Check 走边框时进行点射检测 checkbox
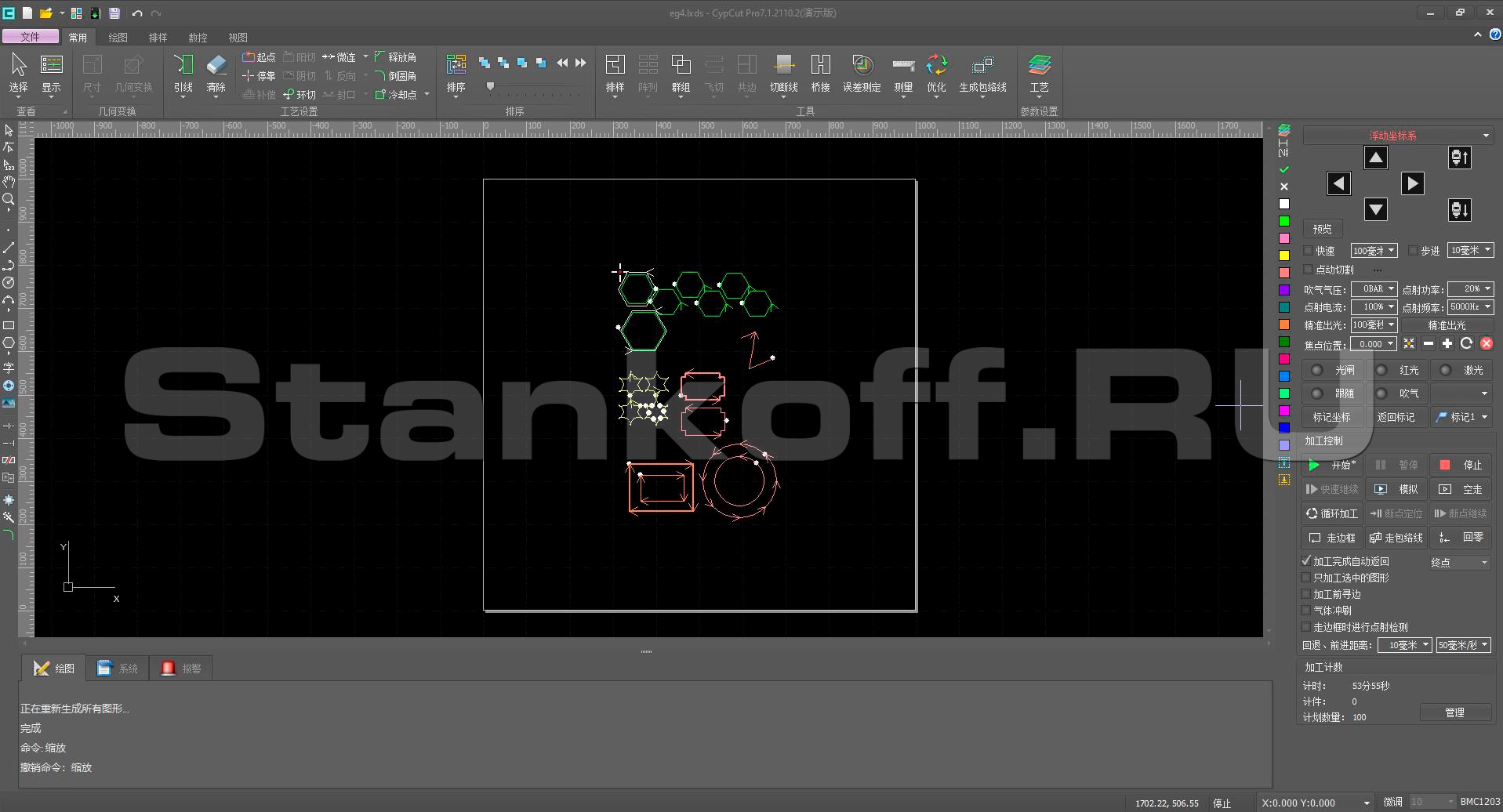 click(x=1306, y=627)
